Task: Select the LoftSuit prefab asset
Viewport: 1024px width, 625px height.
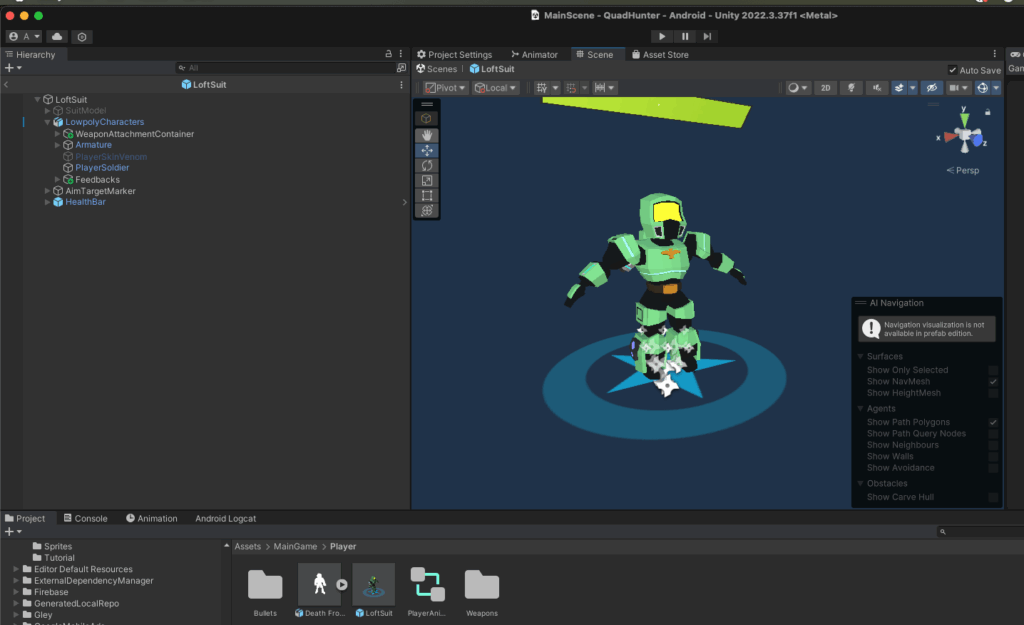Action: click(x=374, y=592)
